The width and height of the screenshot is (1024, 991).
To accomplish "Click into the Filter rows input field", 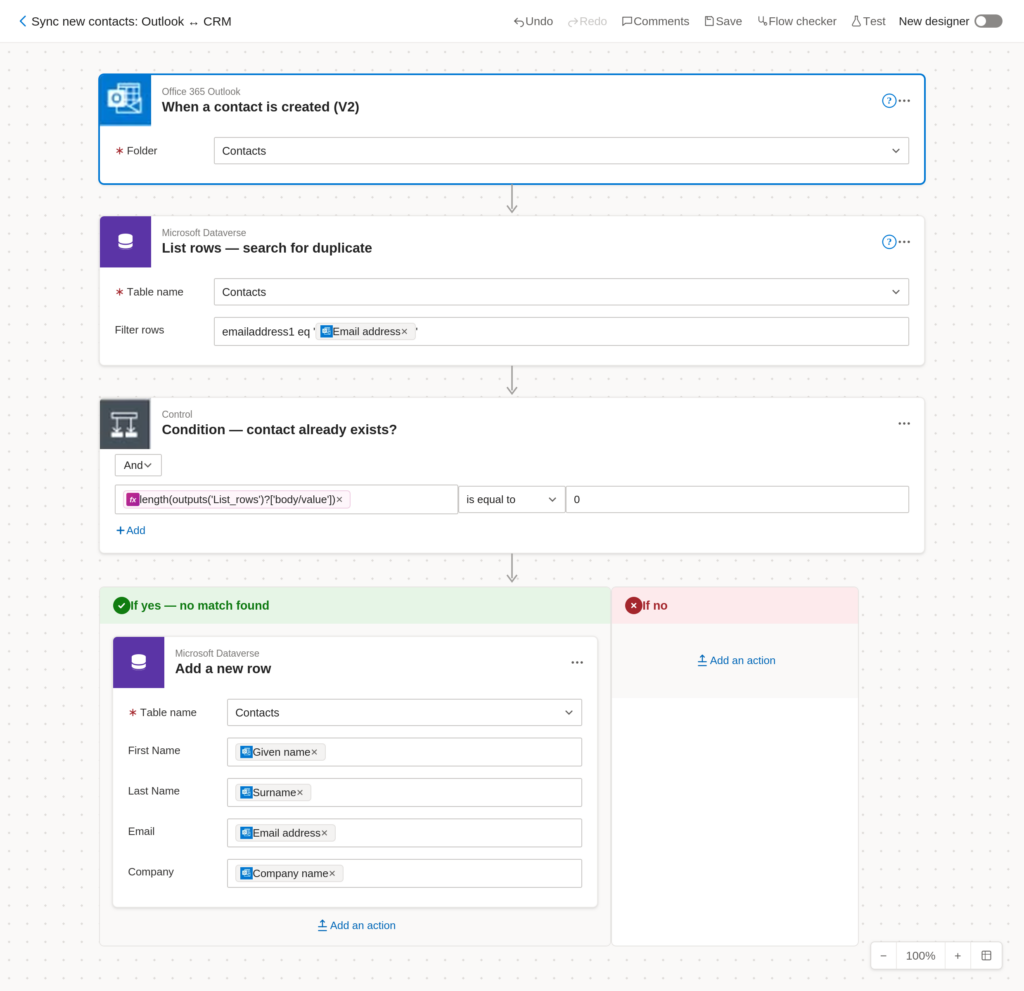I will click(x=561, y=331).
